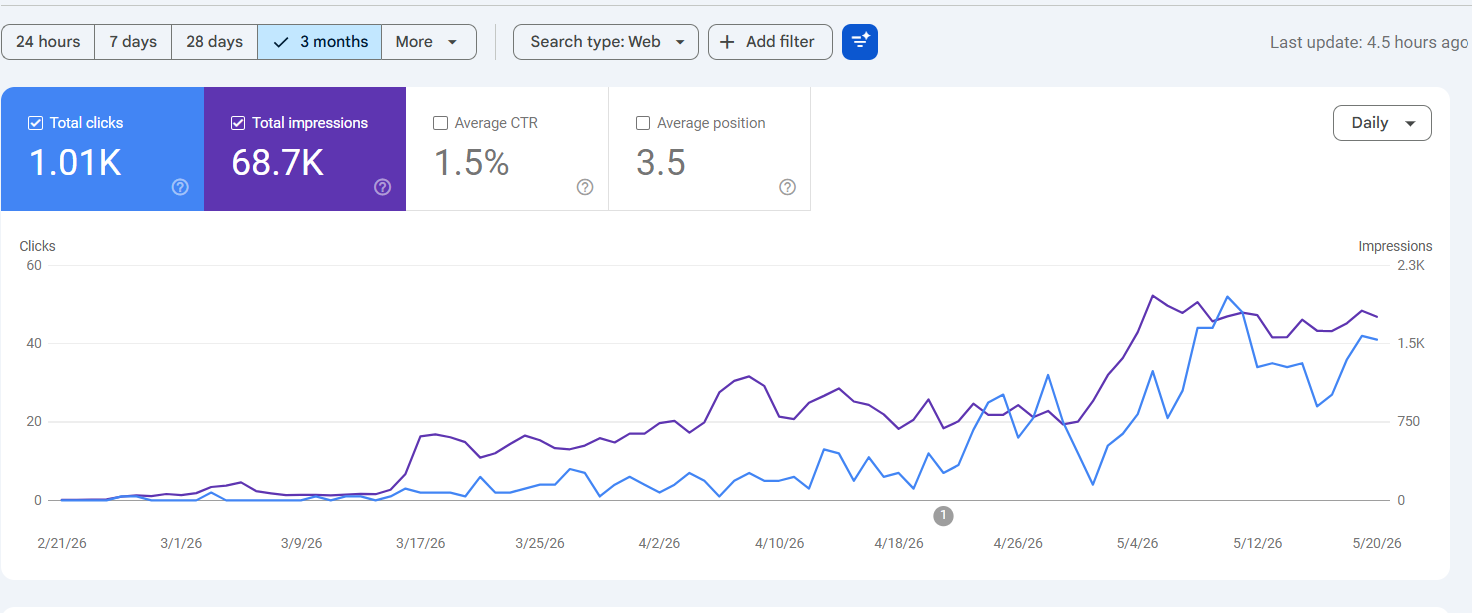1472x613 pixels.
Task: Enable the Average position checkbox
Action: (x=643, y=123)
